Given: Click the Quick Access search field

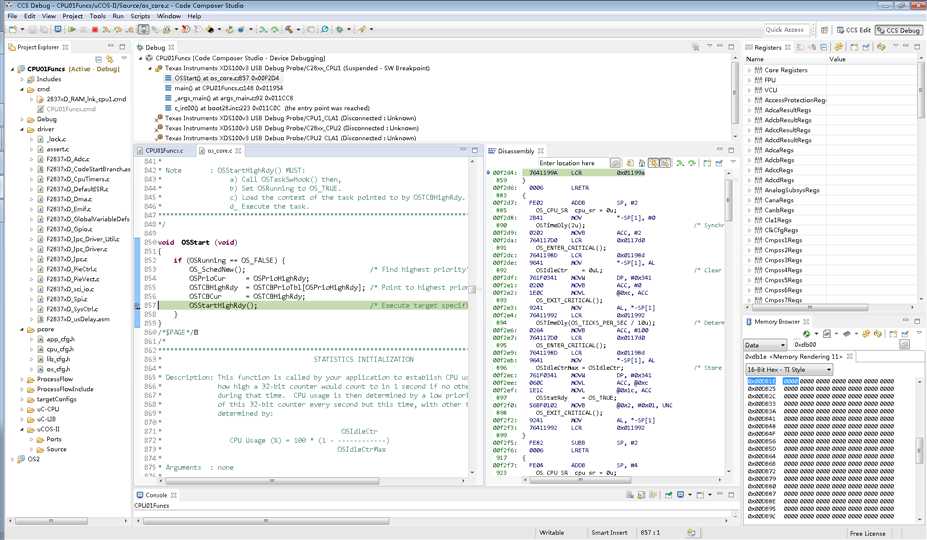Looking at the screenshot, I should (785, 30).
